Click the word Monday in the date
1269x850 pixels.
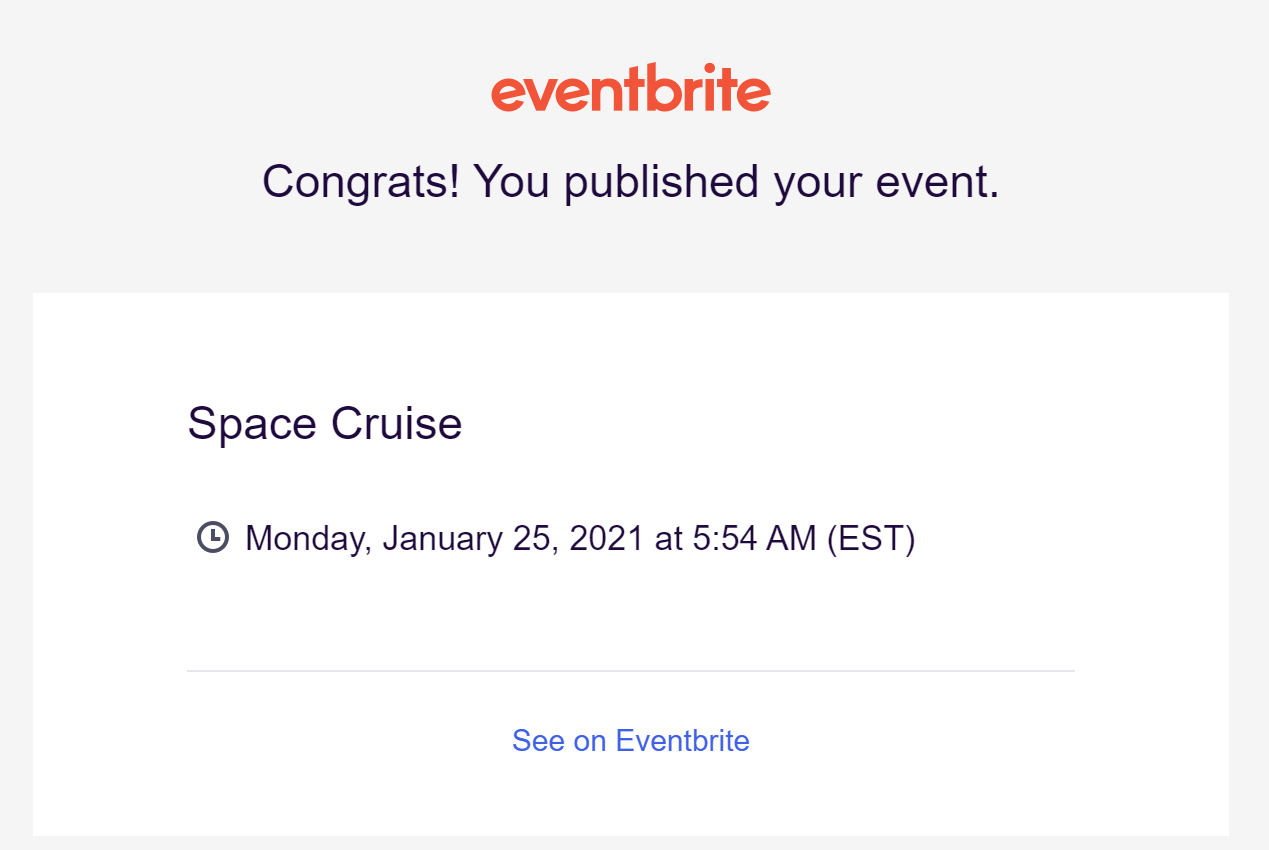308,538
